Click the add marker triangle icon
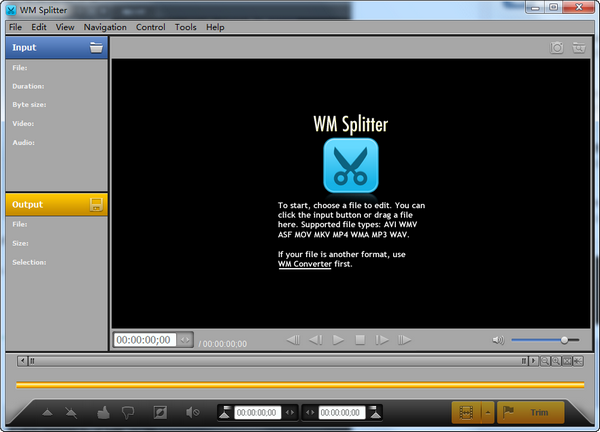This screenshot has height=432, width=600. point(47,412)
